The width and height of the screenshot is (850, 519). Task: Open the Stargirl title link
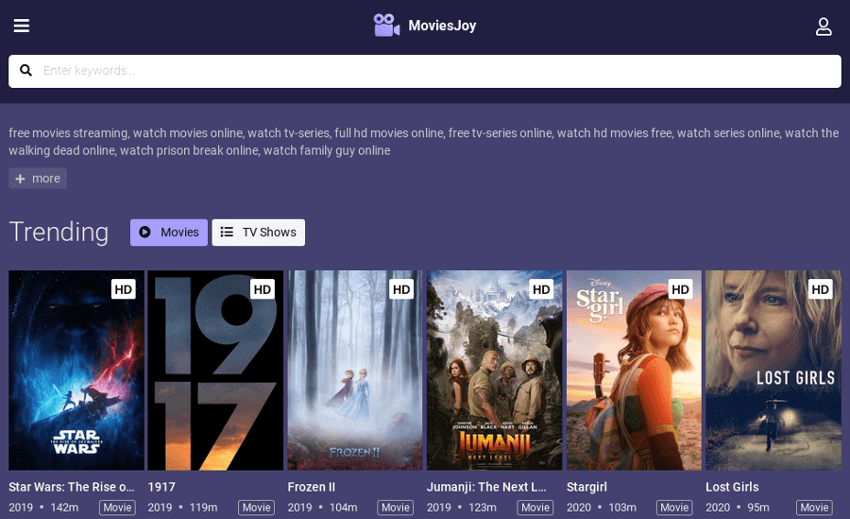point(587,487)
